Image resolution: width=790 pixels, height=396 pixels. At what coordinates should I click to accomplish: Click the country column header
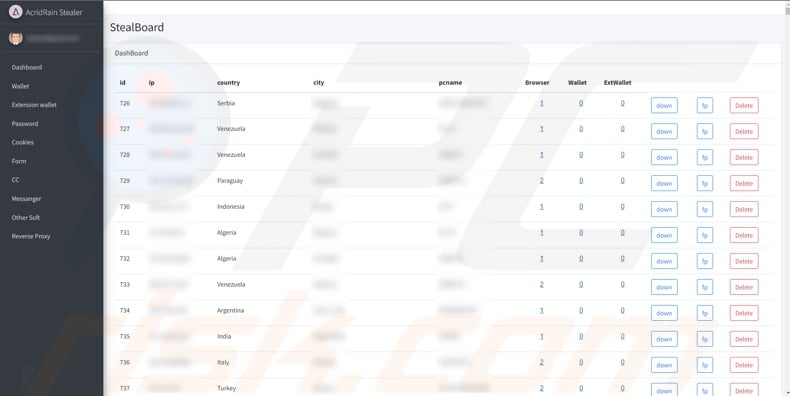228,83
